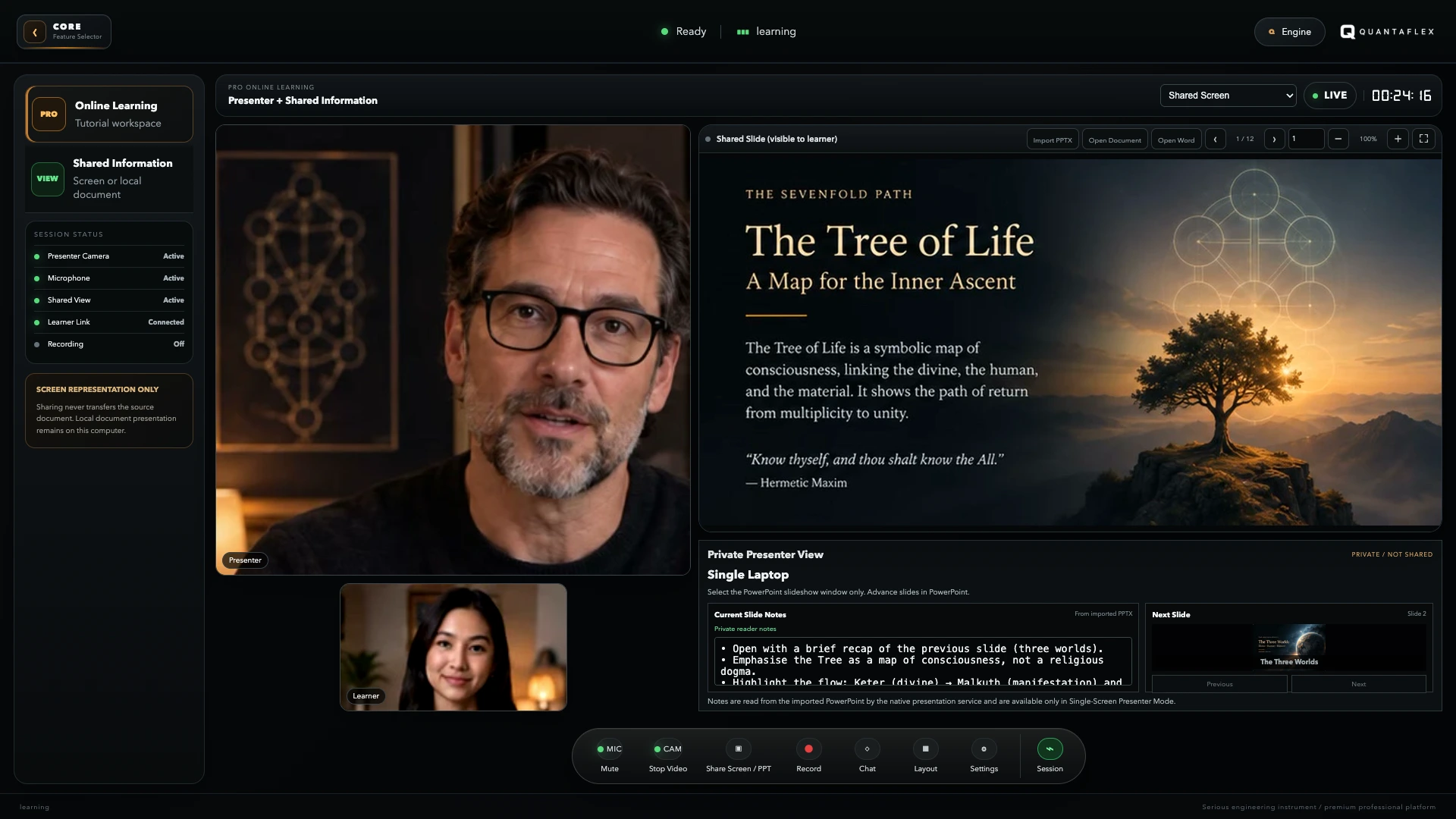Click the learning mode indicator in header

[766, 32]
